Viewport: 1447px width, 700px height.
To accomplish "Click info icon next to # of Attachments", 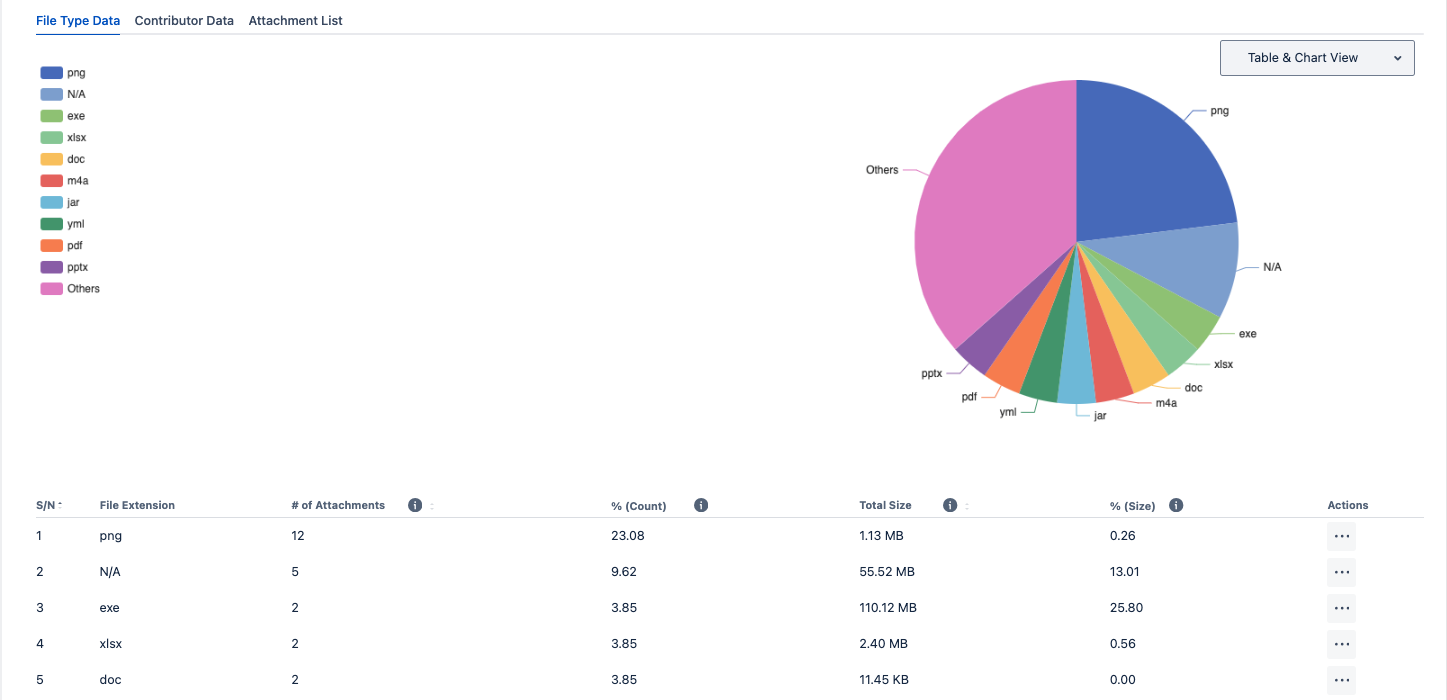I will pos(415,506).
